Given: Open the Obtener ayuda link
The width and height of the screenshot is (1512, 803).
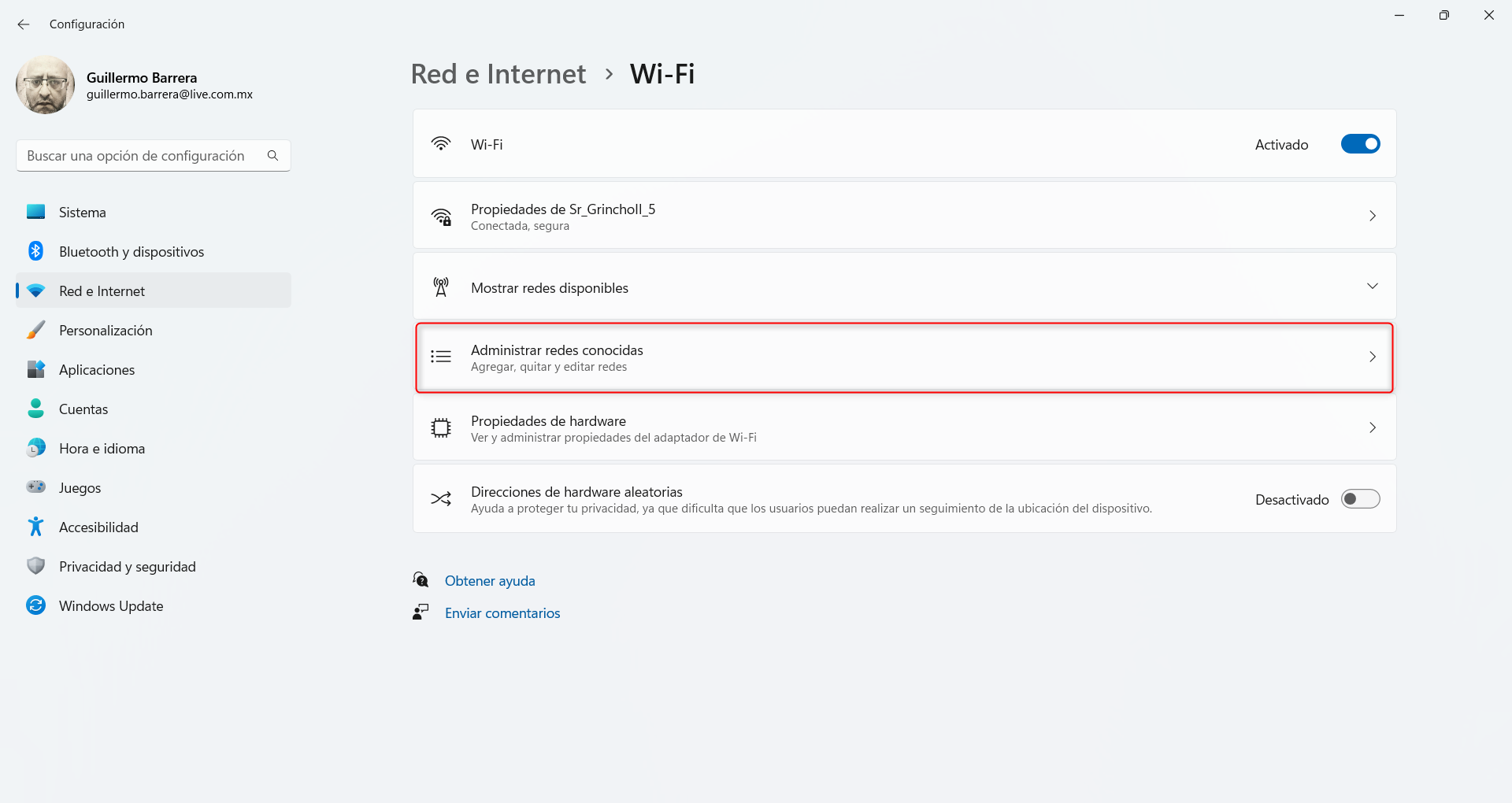Looking at the screenshot, I should click(x=490, y=581).
